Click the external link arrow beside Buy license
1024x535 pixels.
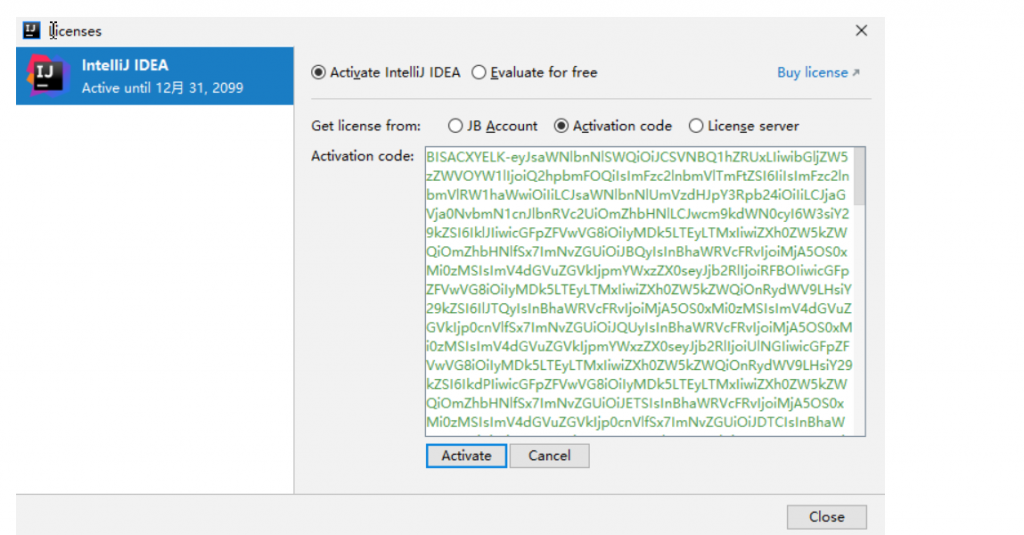[856, 73]
